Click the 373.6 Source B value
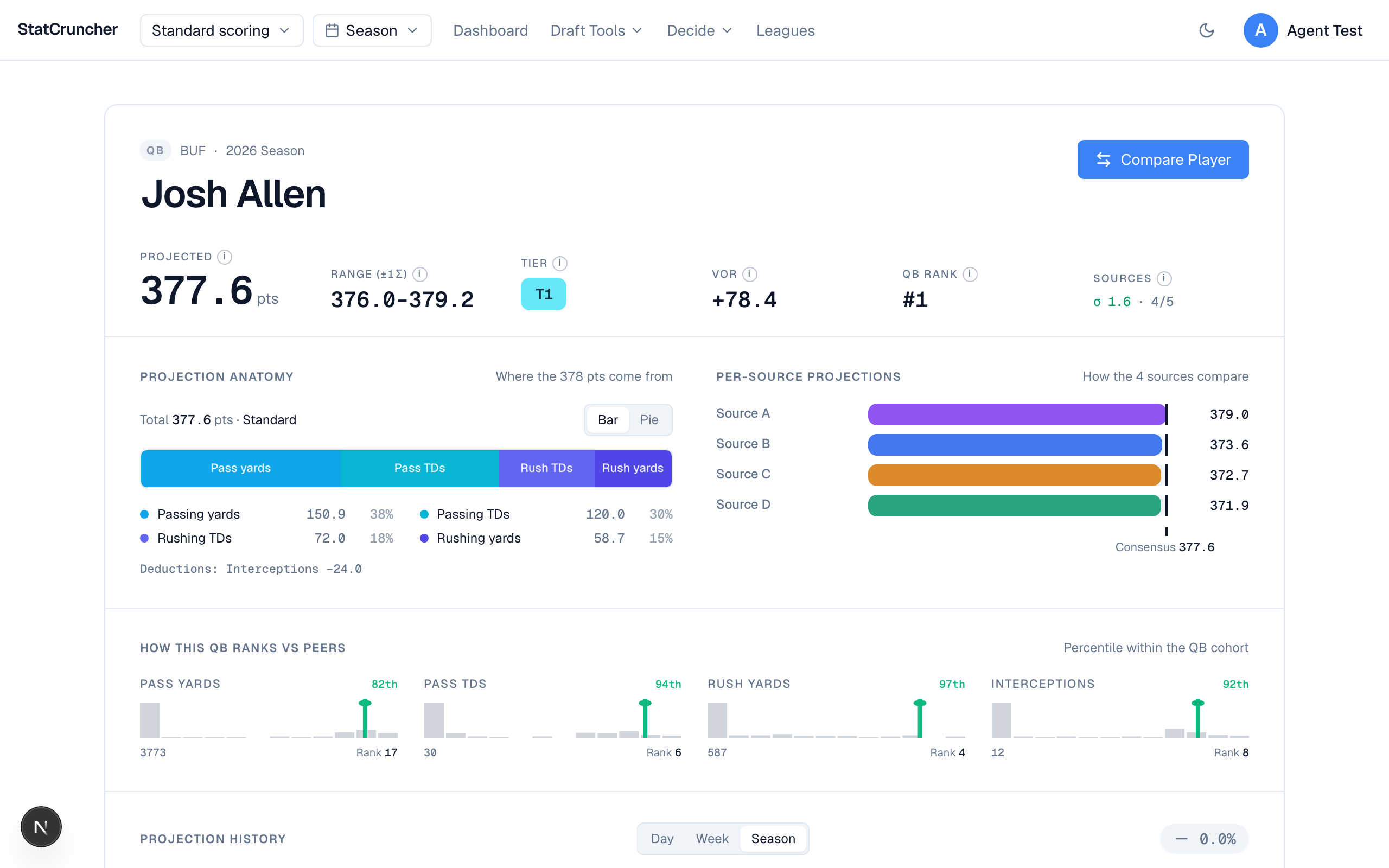Image resolution: width=1389 pixels, height=868 pixels. 1229,445
